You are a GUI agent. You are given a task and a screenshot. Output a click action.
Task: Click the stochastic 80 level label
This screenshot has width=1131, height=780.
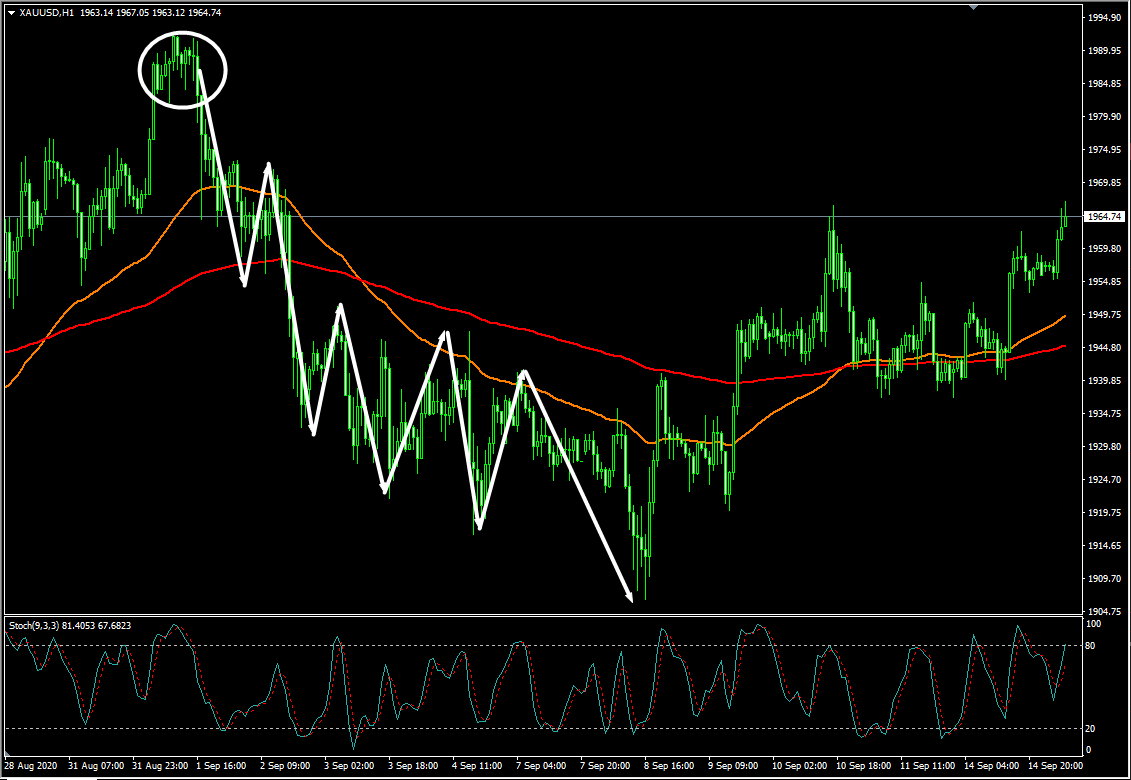pyautogui.click(x=1092, y=646)
